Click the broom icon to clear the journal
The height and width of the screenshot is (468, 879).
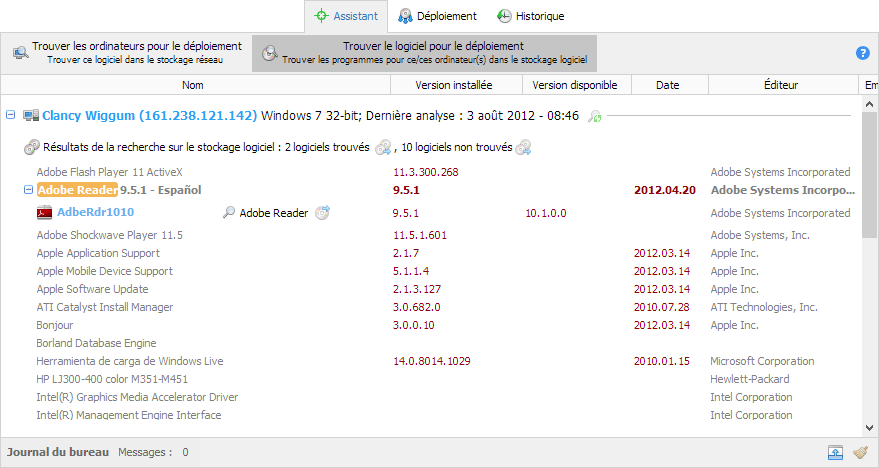point(860,453)
